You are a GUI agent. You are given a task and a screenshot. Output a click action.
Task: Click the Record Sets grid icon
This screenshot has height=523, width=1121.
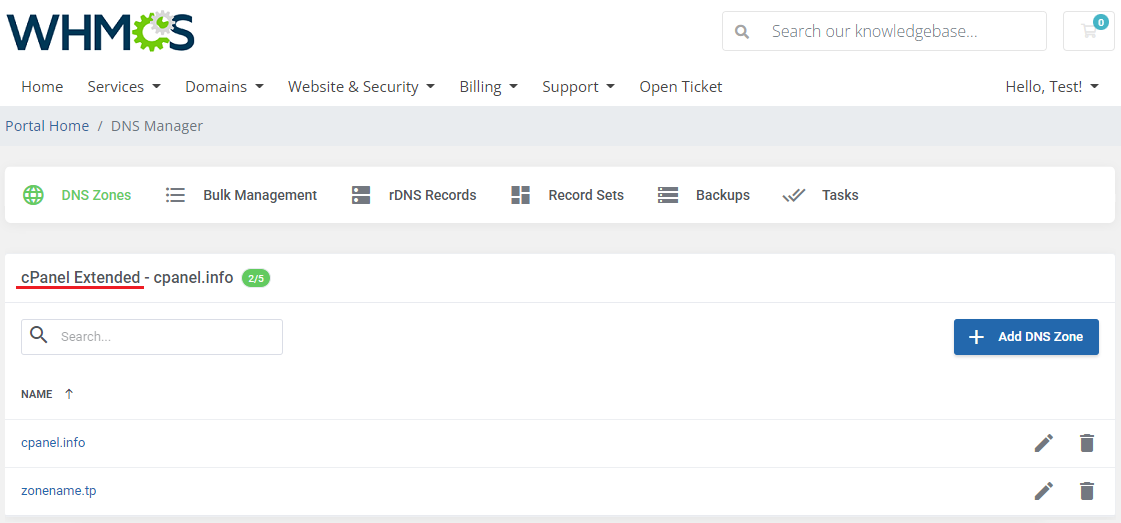pyautogui.click(x=520, y=195)
